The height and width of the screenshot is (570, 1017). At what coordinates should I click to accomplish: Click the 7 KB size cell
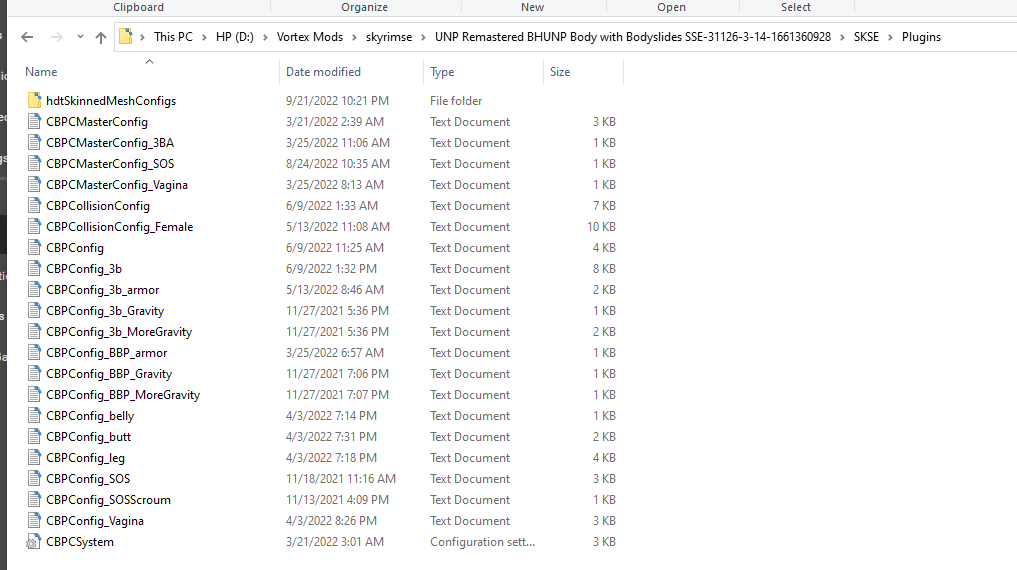tap(604, 206)
